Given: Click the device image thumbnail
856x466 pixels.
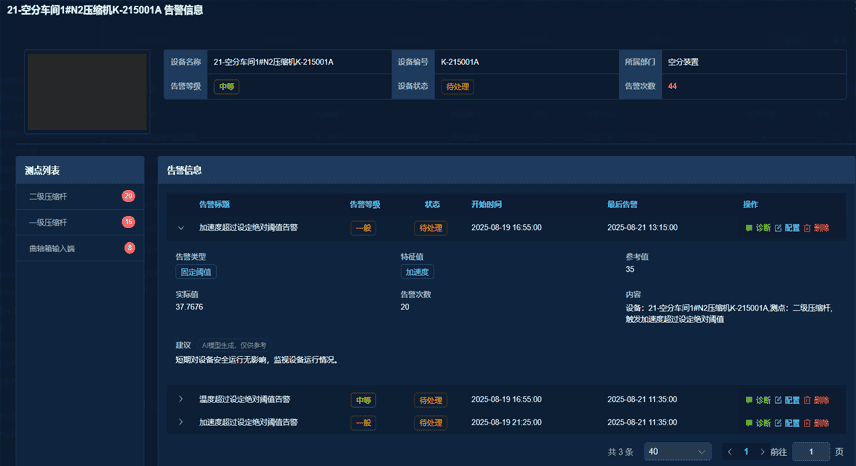Looking at the screenshot, I should [x=85, y=90].
